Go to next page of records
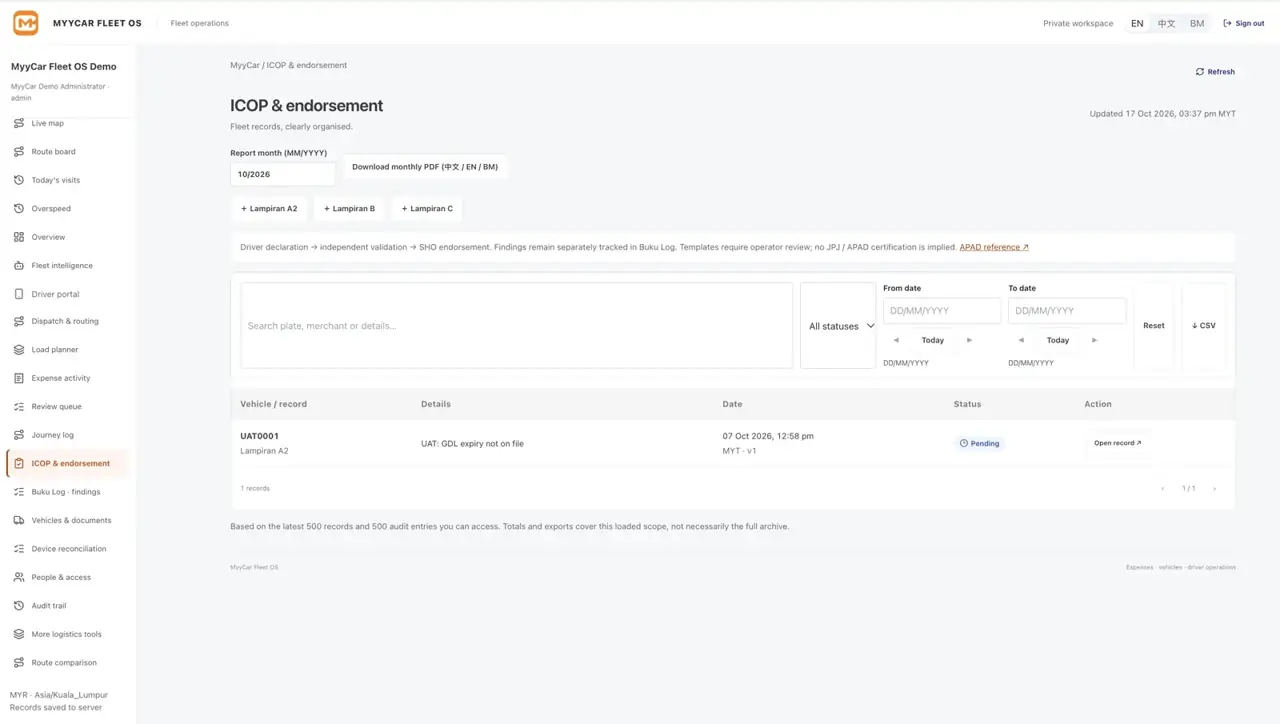This screenshot has height=724, width=1280. (x=1214, y=489)
